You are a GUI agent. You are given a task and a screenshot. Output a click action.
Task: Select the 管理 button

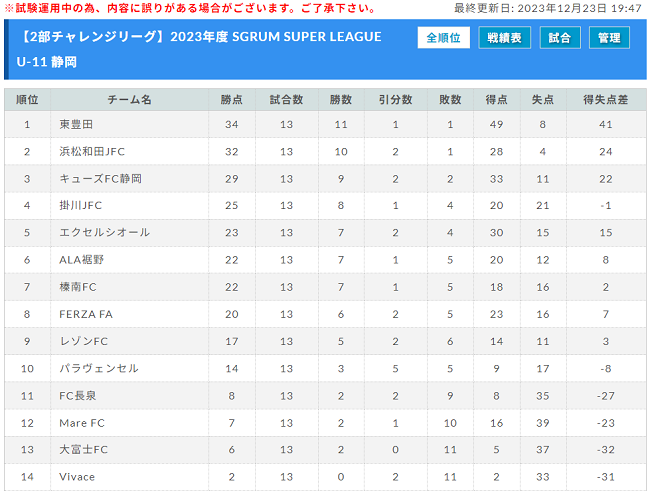609,38
